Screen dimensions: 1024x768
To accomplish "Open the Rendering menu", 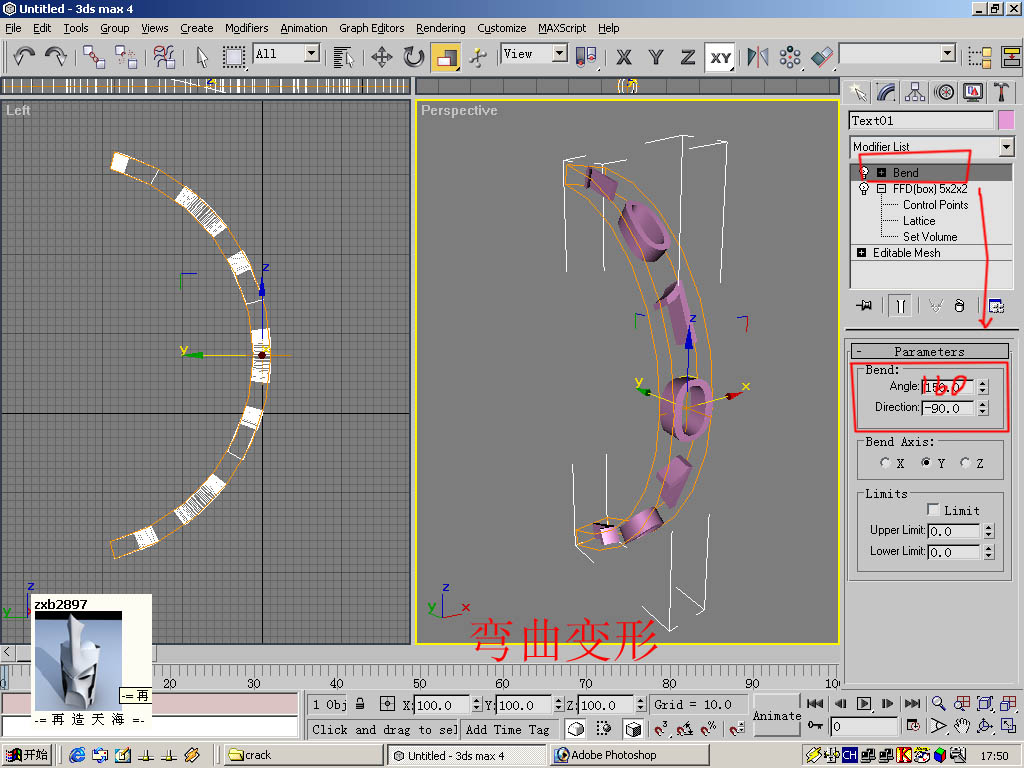I will (441, 28).
